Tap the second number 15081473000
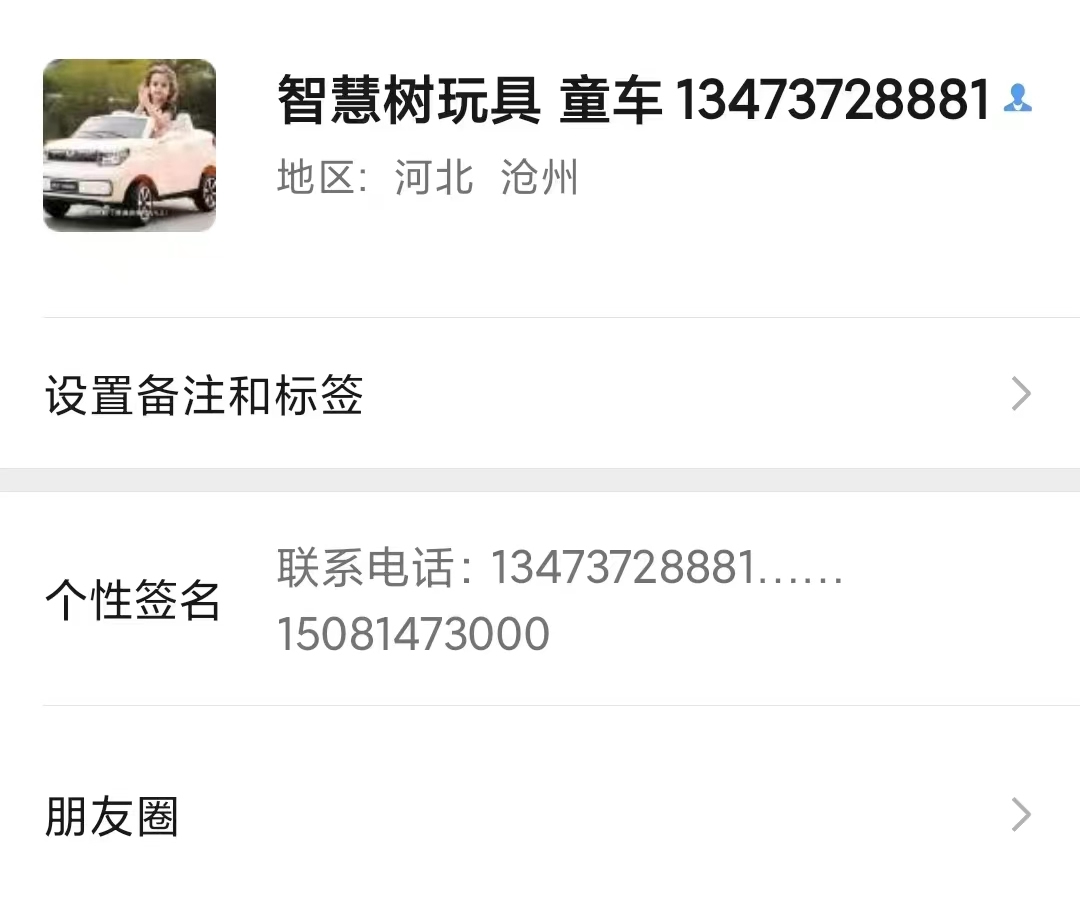The image size is (1080, 913). click(x=413, y=633)
